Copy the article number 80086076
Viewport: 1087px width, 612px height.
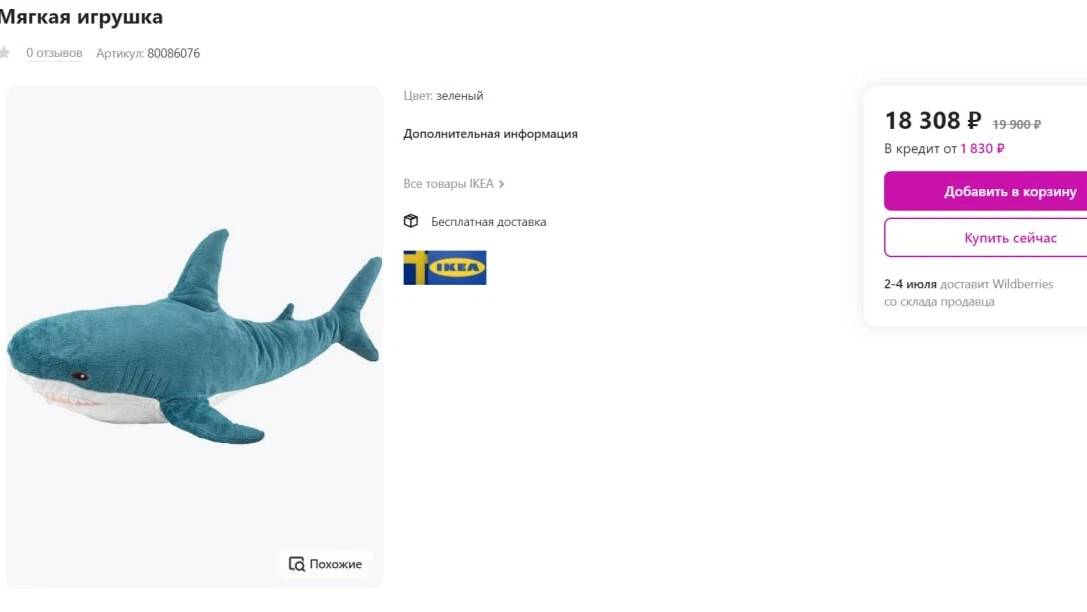click(173, 53)
